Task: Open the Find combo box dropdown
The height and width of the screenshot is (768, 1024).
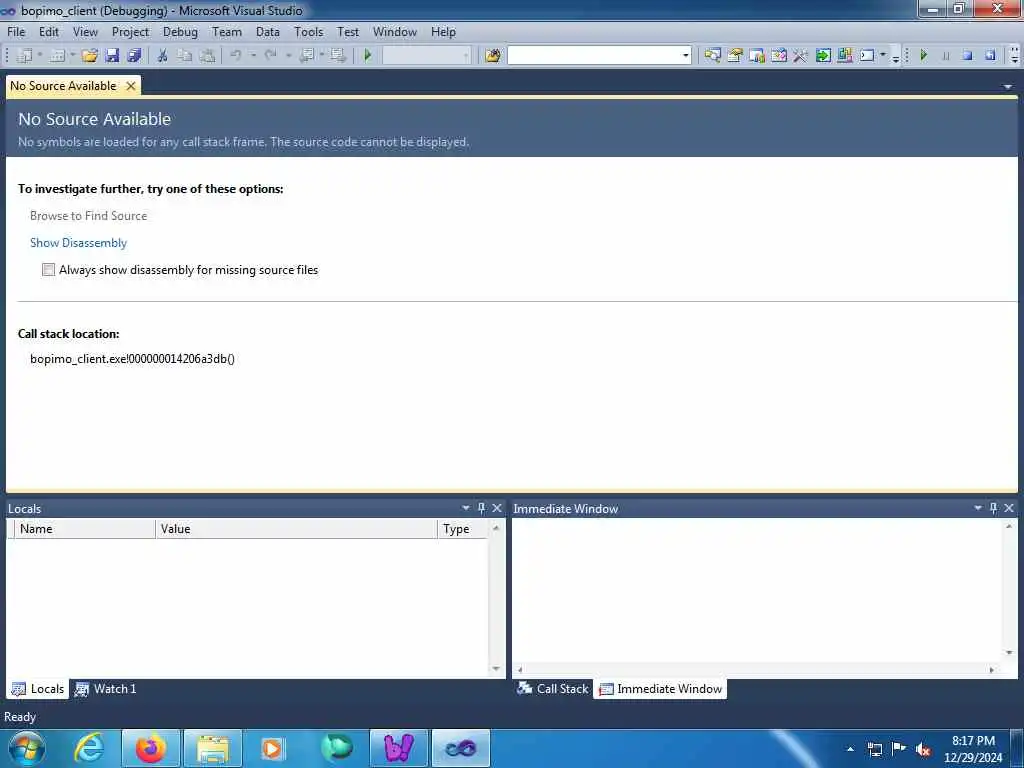Action: pyautogui.click(x=686, y=56)
